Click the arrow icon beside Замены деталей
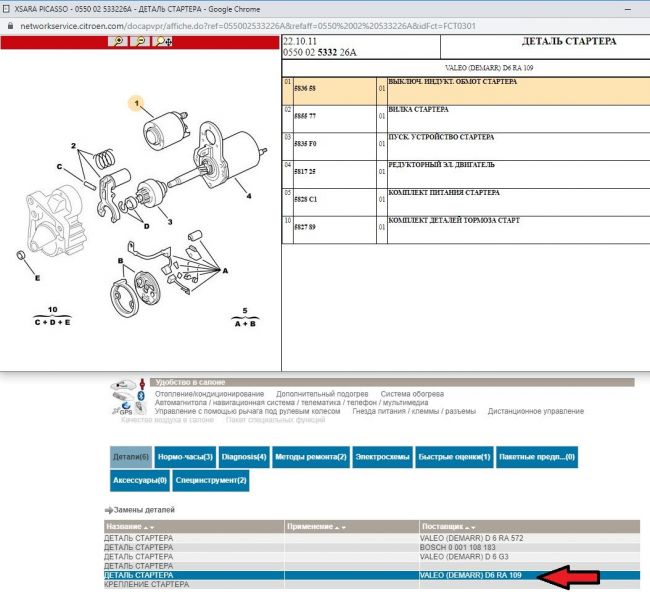 [x=109, y=510]
